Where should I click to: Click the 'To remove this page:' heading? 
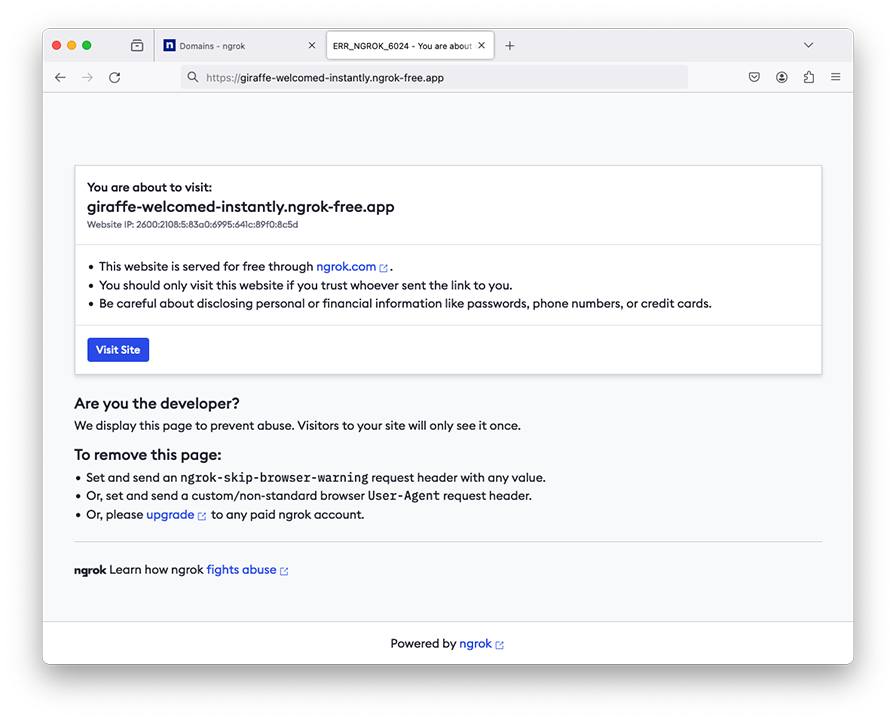pos(147,455)
